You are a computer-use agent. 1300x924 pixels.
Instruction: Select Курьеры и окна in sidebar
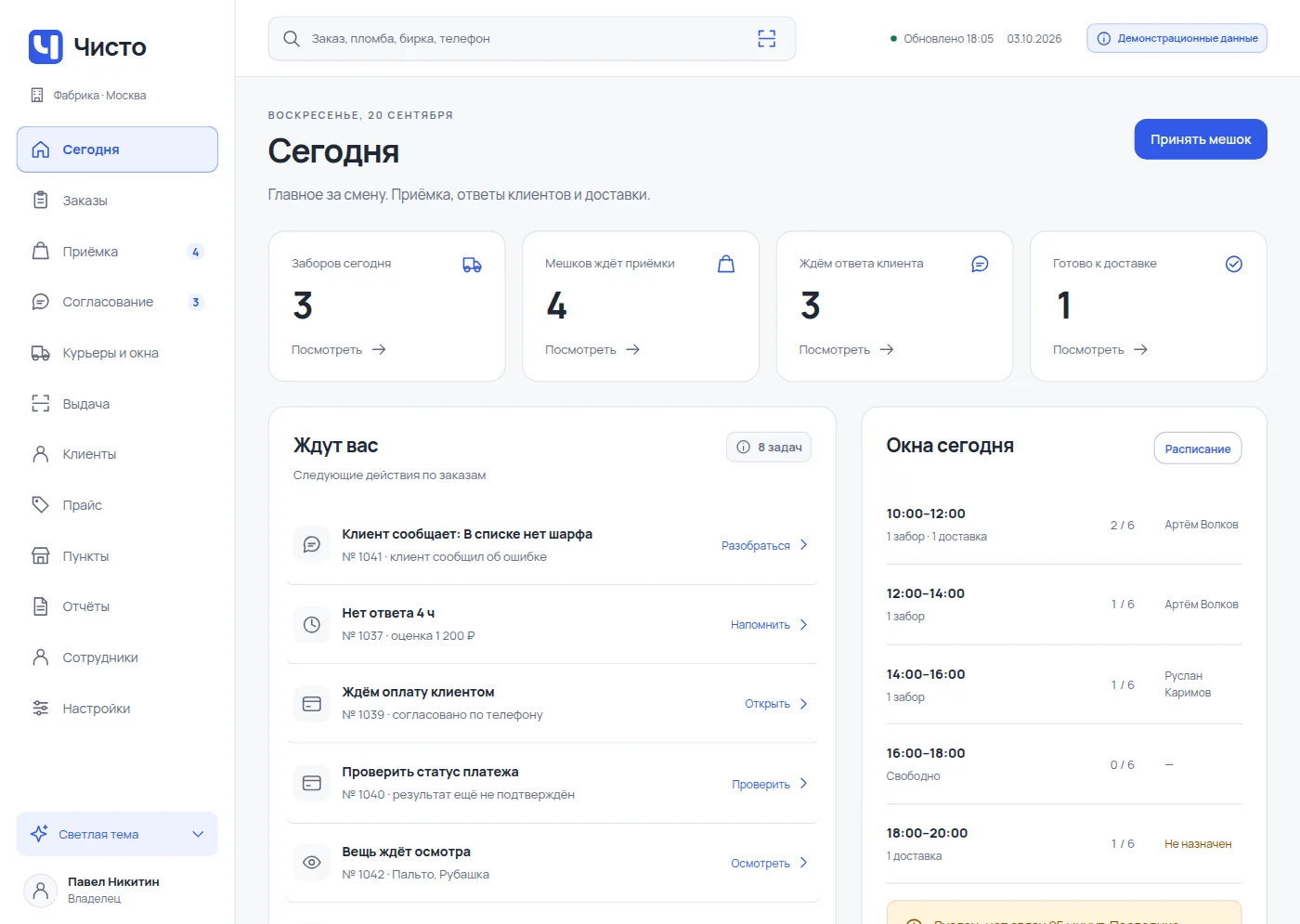pos(117,353)
